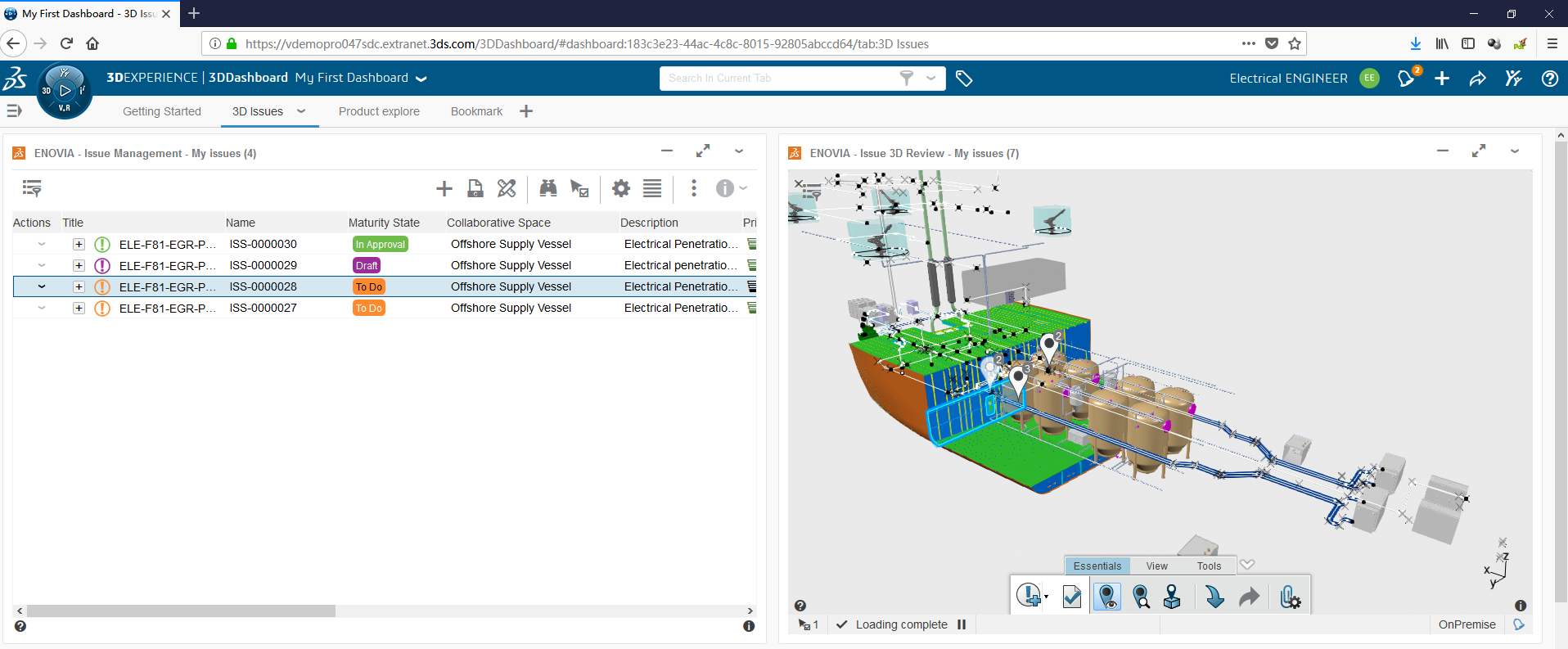Click the binoculars find icon in issue toolbar
Image resolution: width=1568 pixels, height=649 pixels.
click(x=547, y=189)
